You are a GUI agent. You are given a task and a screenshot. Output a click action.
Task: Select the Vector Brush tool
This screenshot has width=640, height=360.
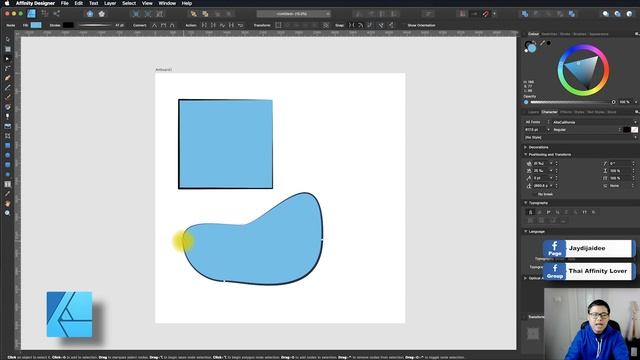[x=7, y=97]
